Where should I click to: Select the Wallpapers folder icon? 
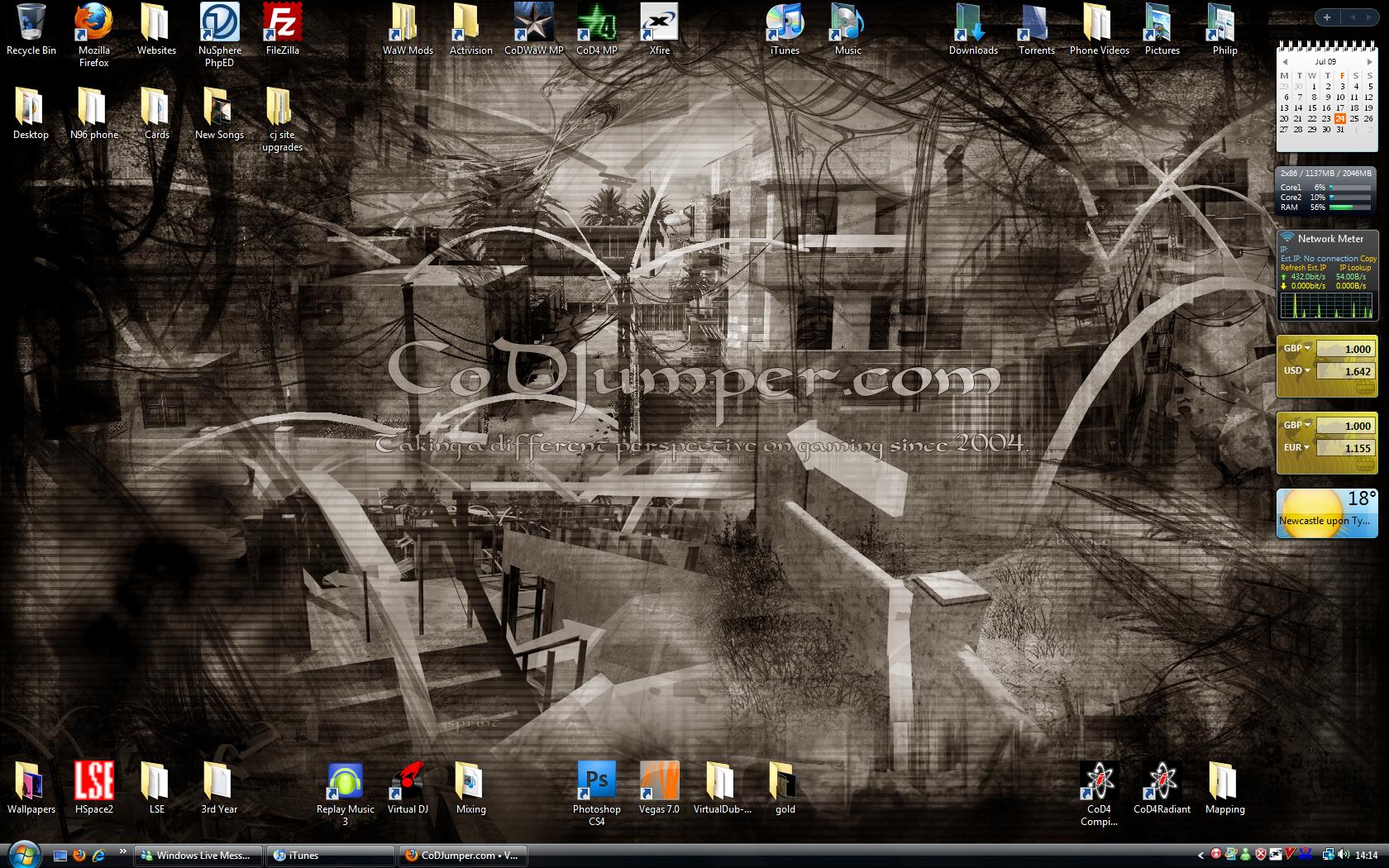(31, 788)
